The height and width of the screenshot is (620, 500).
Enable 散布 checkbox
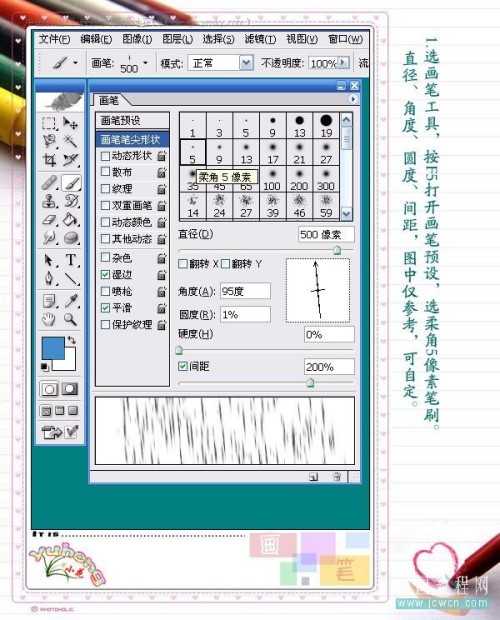pyautogui.click(x=105, y=172)
